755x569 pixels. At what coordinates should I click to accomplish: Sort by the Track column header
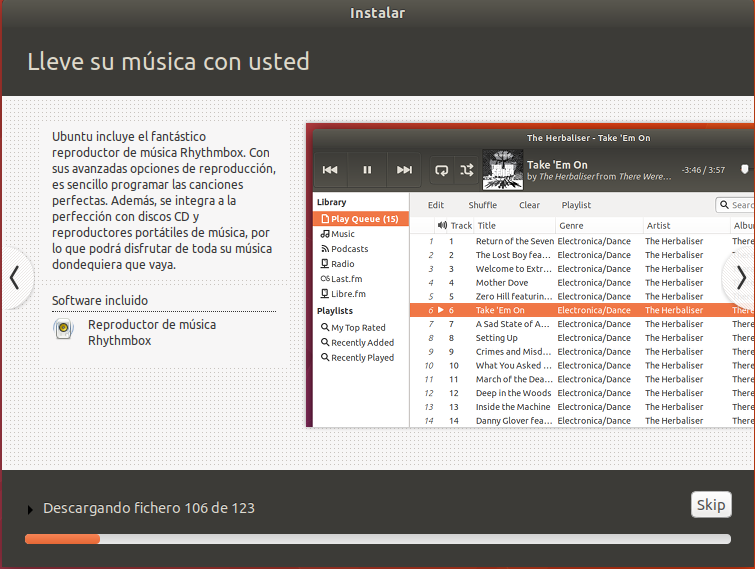point(461,225)
